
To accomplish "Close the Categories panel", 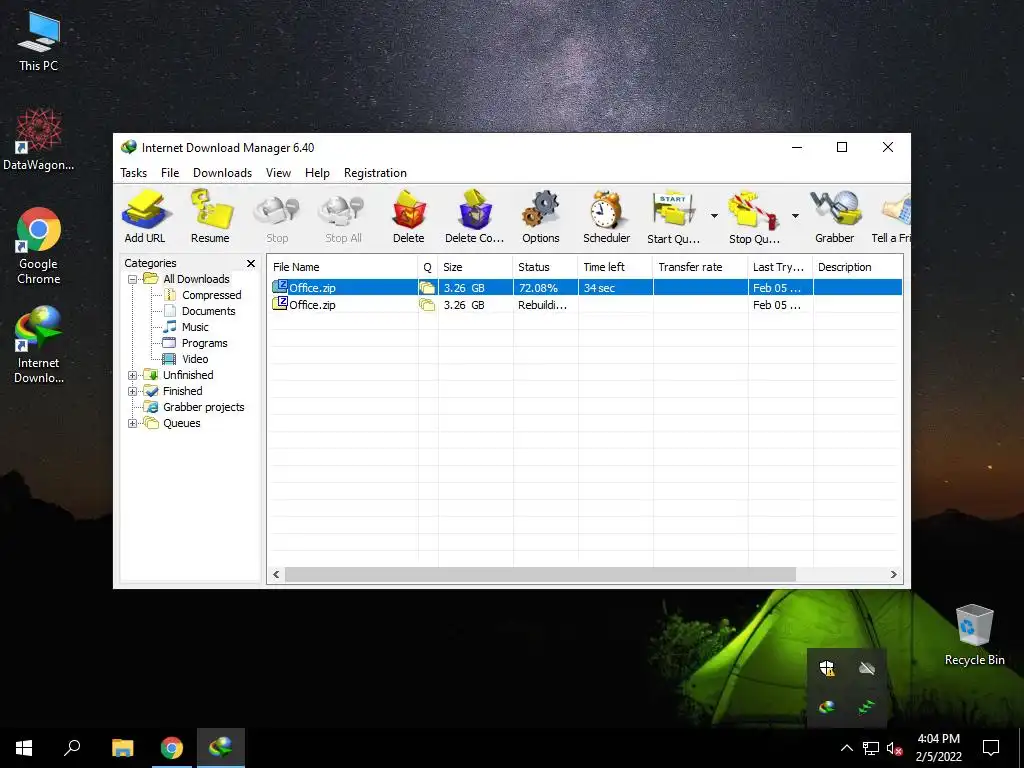I will coord(251,263).
